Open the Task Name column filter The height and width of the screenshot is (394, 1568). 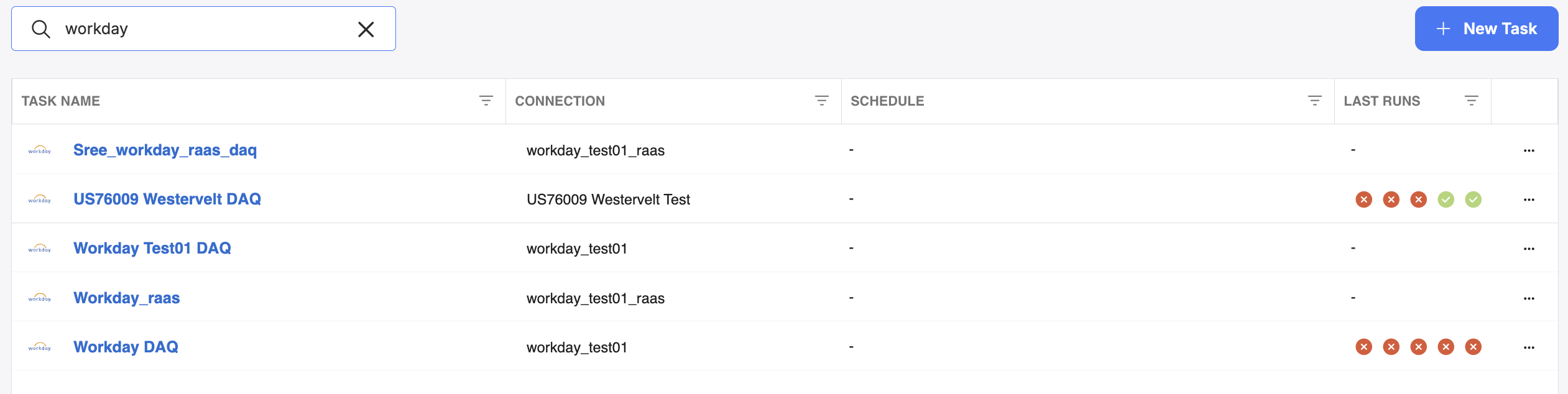click(x=486, y=101)
